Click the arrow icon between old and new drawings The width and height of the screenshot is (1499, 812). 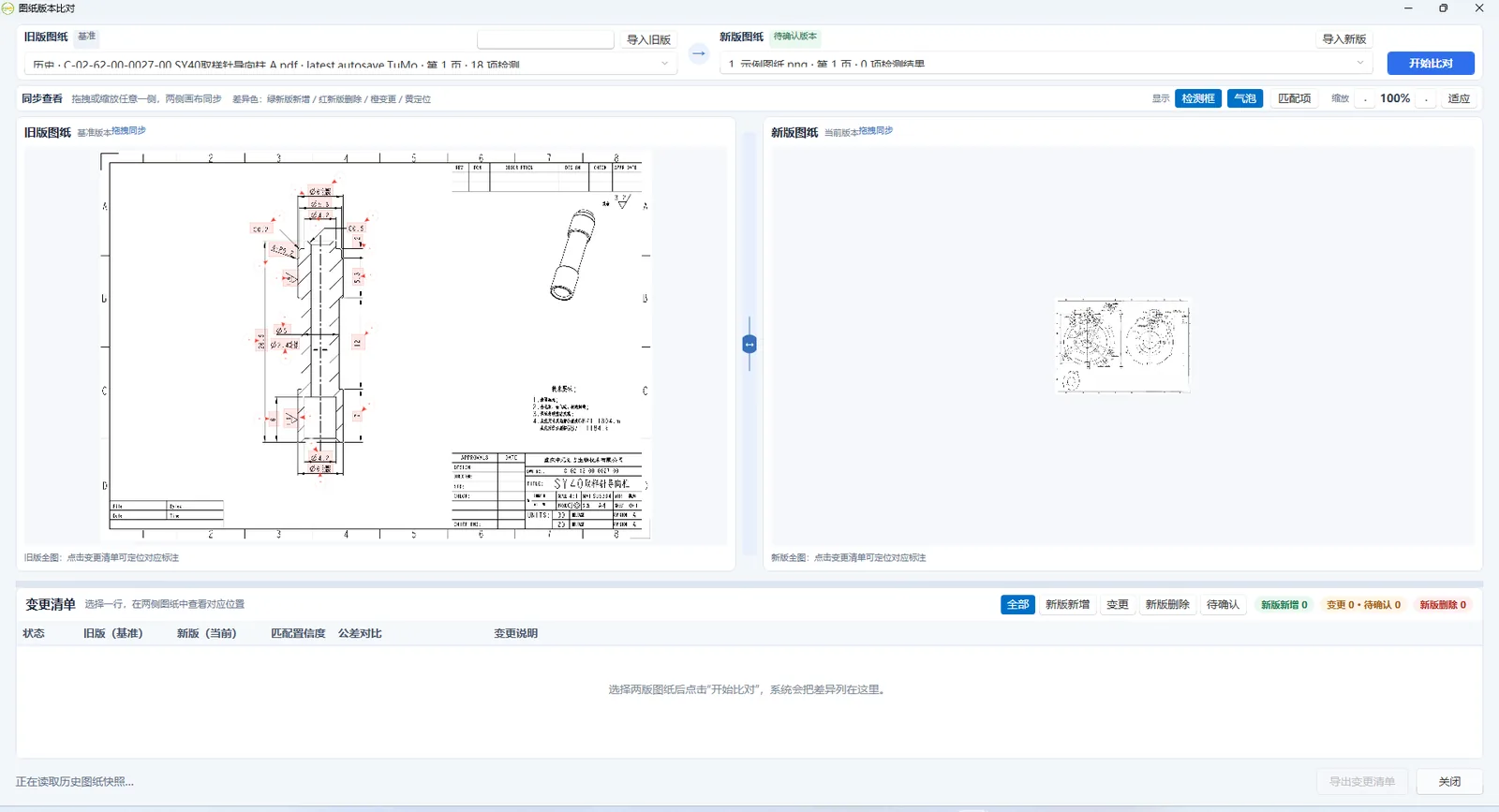[x=699, y=53]
